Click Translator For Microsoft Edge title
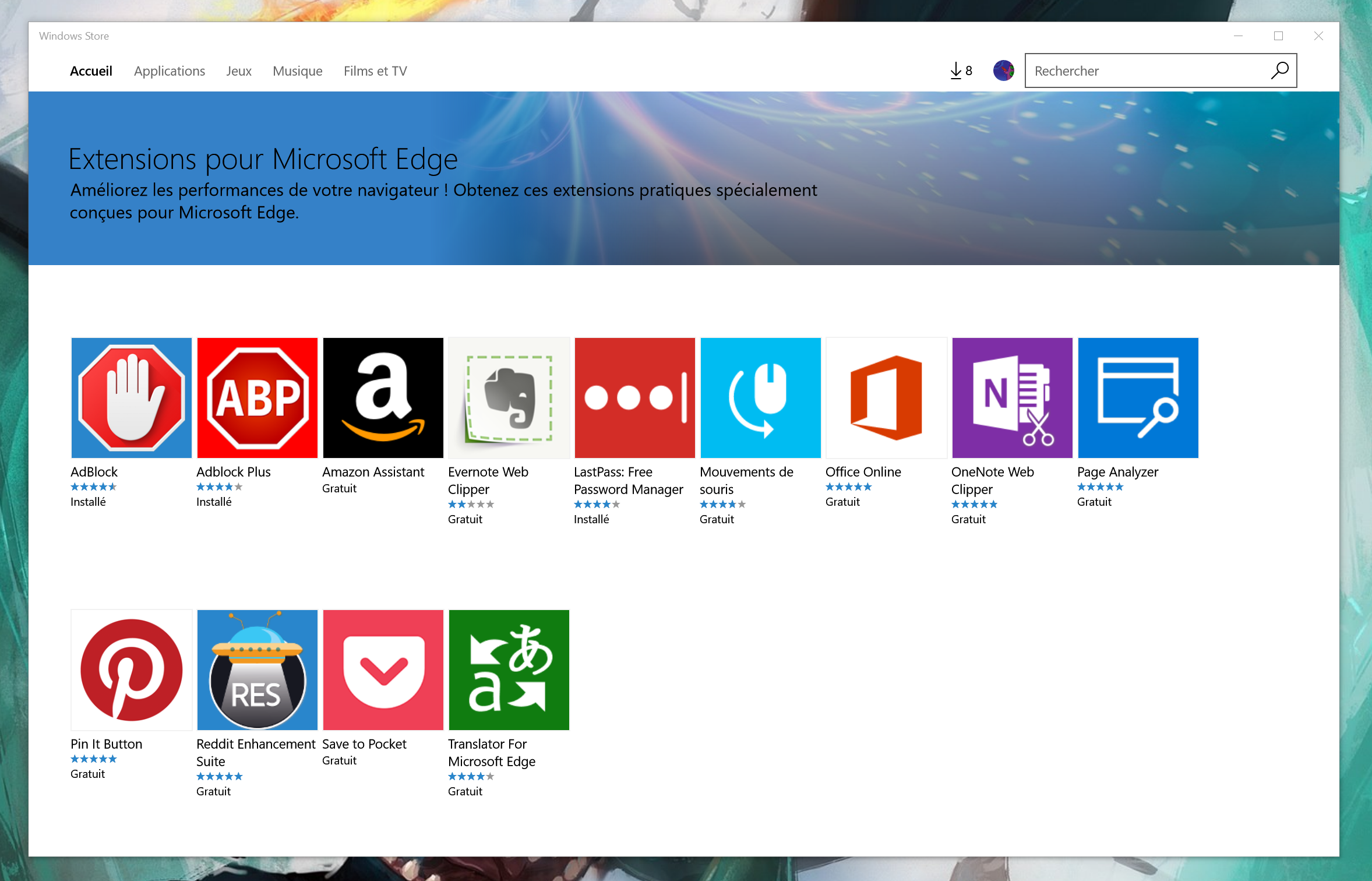Viewport: 1372px width, 881px height. tap(492, 753)
